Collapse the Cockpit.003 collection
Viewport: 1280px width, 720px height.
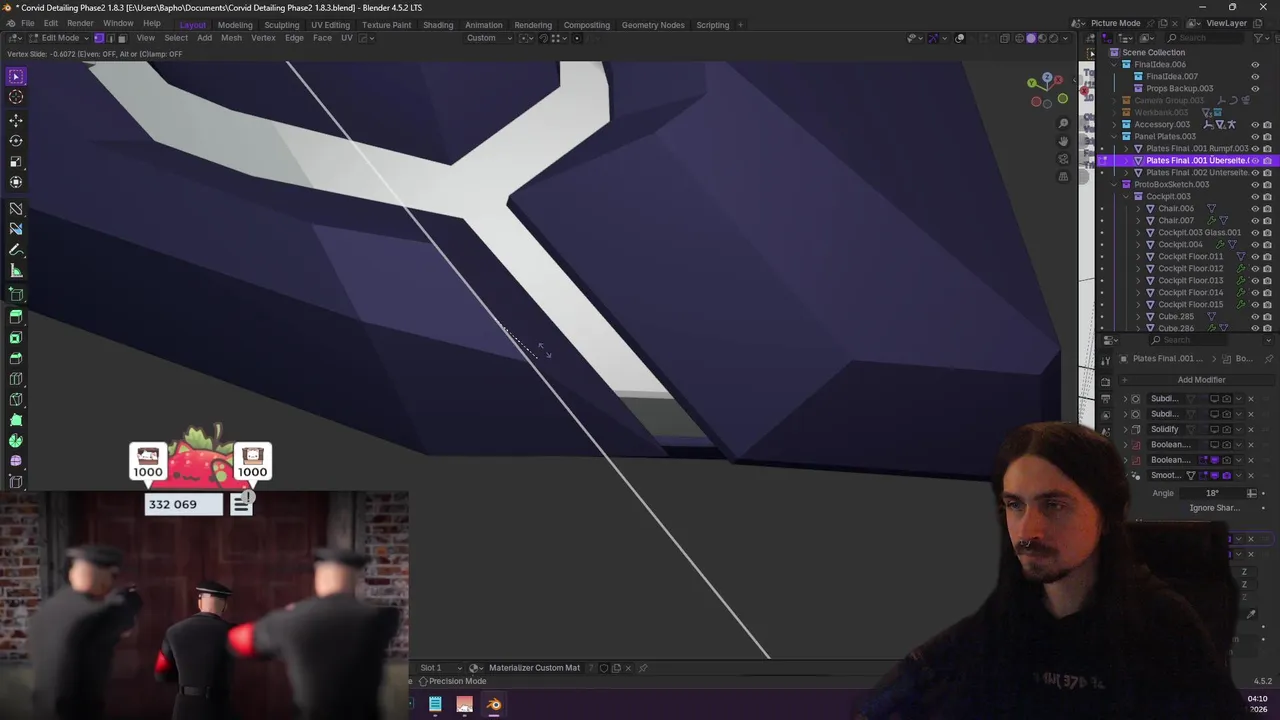coord(1126,196)
